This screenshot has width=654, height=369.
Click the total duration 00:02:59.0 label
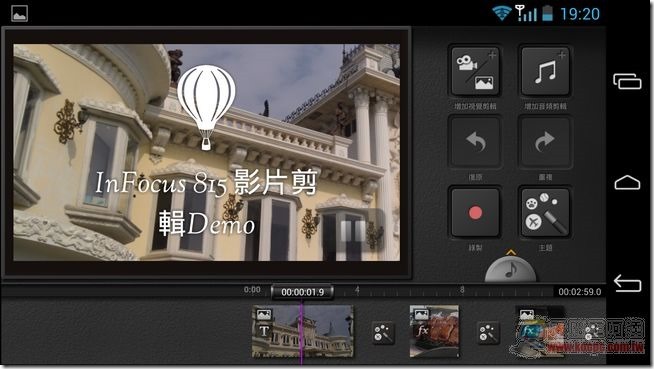[580, 292]
